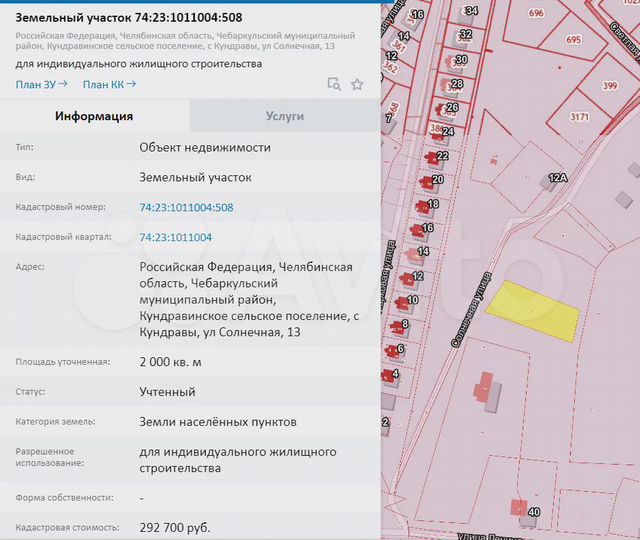Click house icon number 22 on map

click(433, 158)
